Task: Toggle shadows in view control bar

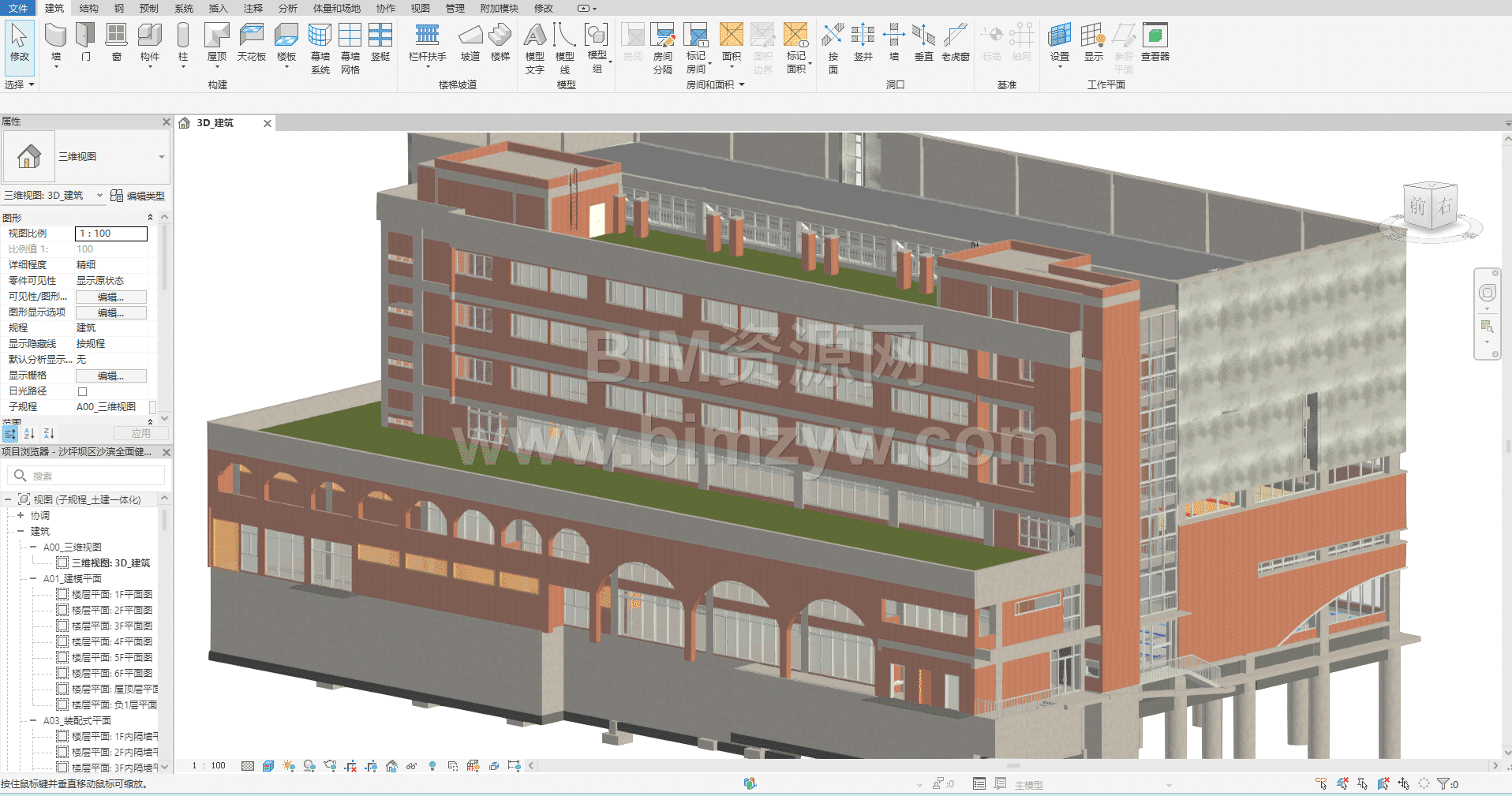Action: (x=309, y=766)
